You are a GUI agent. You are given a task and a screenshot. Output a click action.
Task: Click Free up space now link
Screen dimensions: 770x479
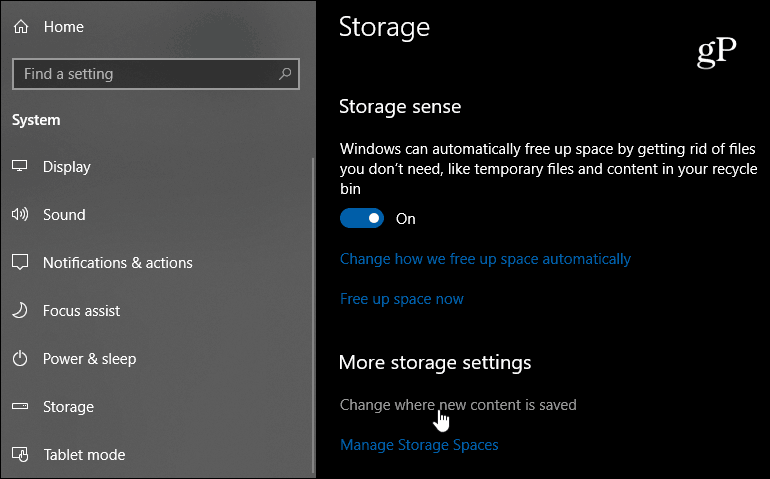click(x=402, y=299)
